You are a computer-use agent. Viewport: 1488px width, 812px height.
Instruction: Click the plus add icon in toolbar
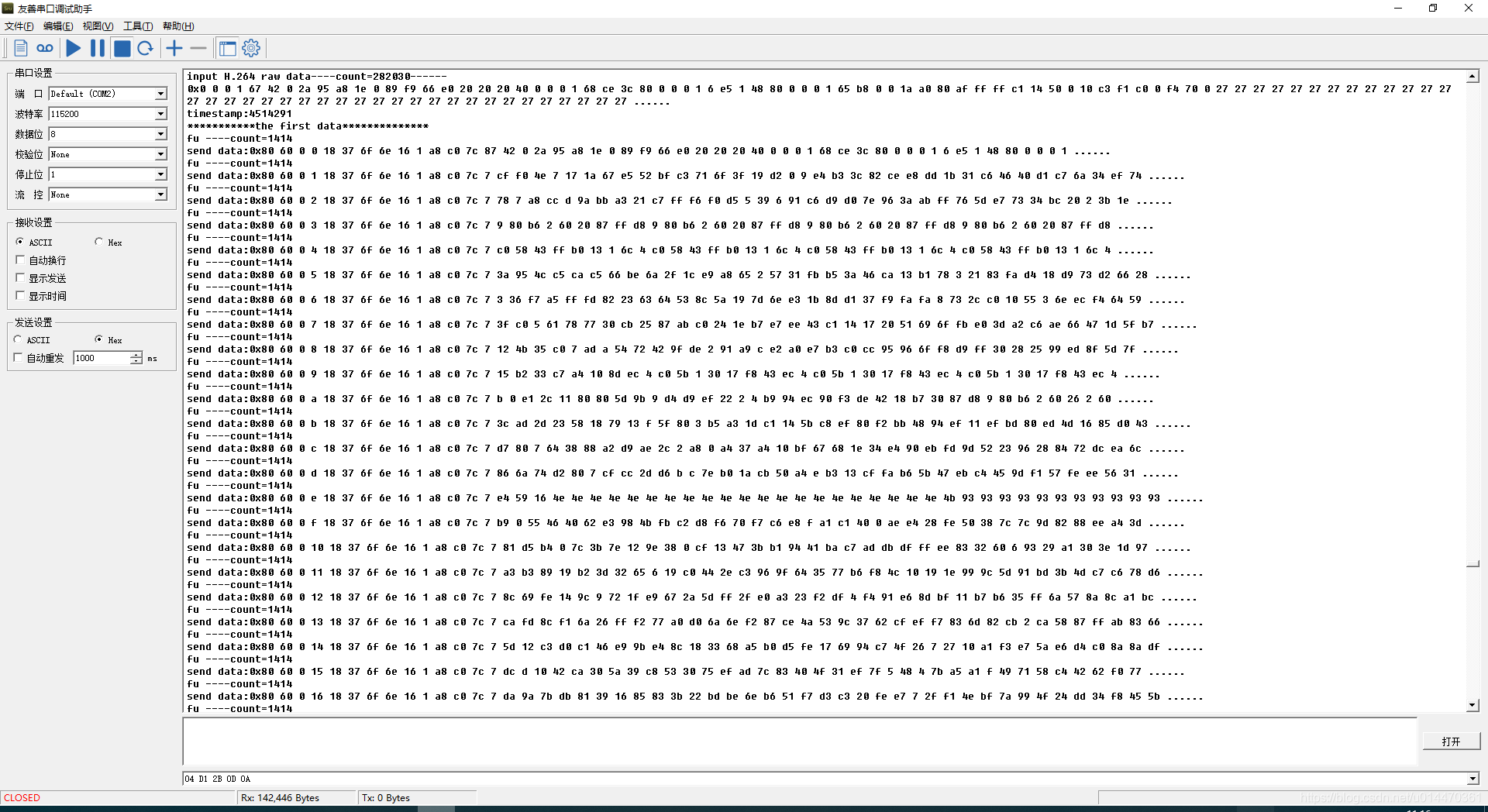click(x=174, y=48)
